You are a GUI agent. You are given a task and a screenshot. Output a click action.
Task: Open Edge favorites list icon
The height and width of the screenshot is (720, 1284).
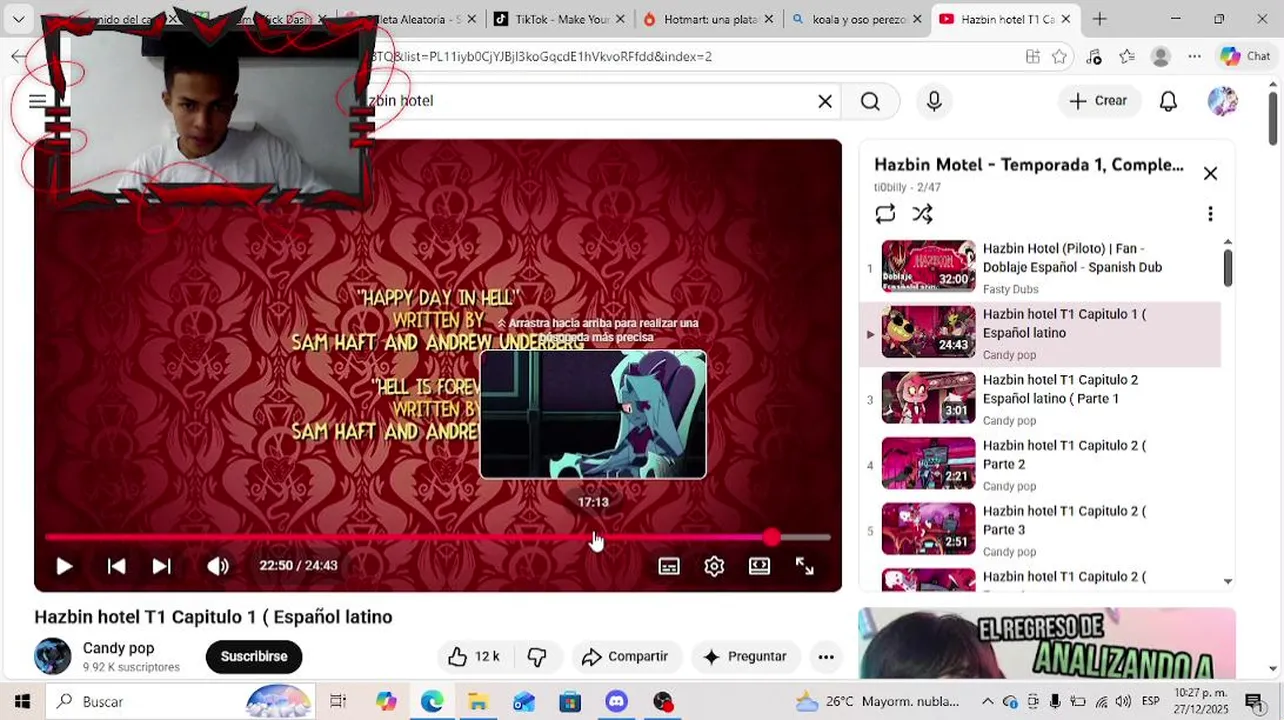coord(1127,57)
